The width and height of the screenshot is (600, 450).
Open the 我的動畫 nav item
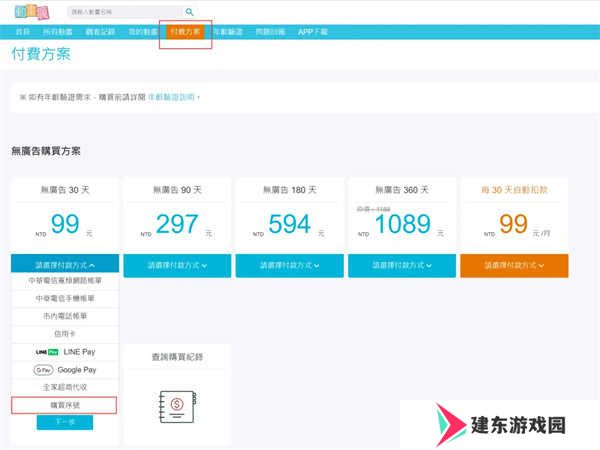(x=143, y=32)
